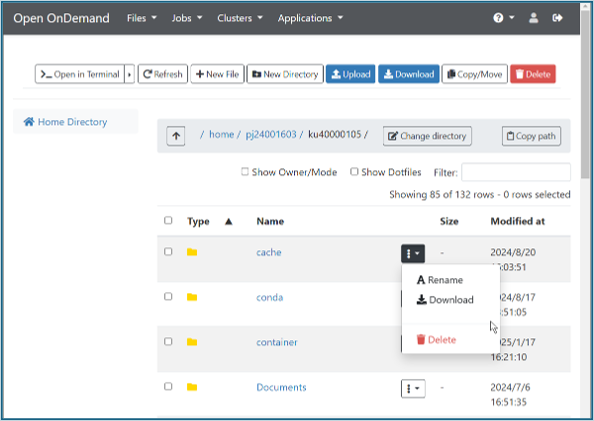Click the Type column header
The width and height of the screenshot is (594, 421).
[198, 221]
